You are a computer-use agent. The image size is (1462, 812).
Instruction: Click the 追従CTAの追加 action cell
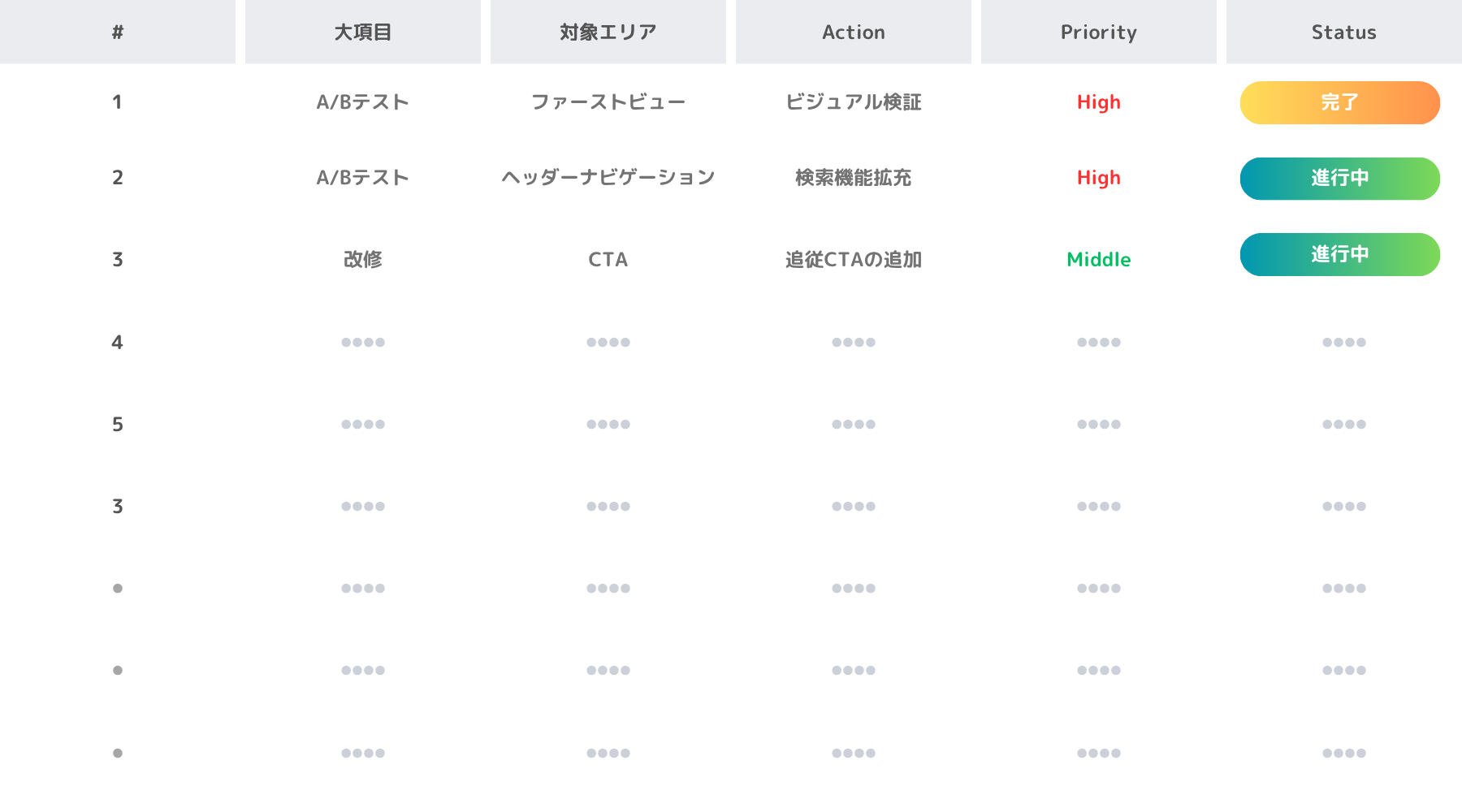(854, 260)
